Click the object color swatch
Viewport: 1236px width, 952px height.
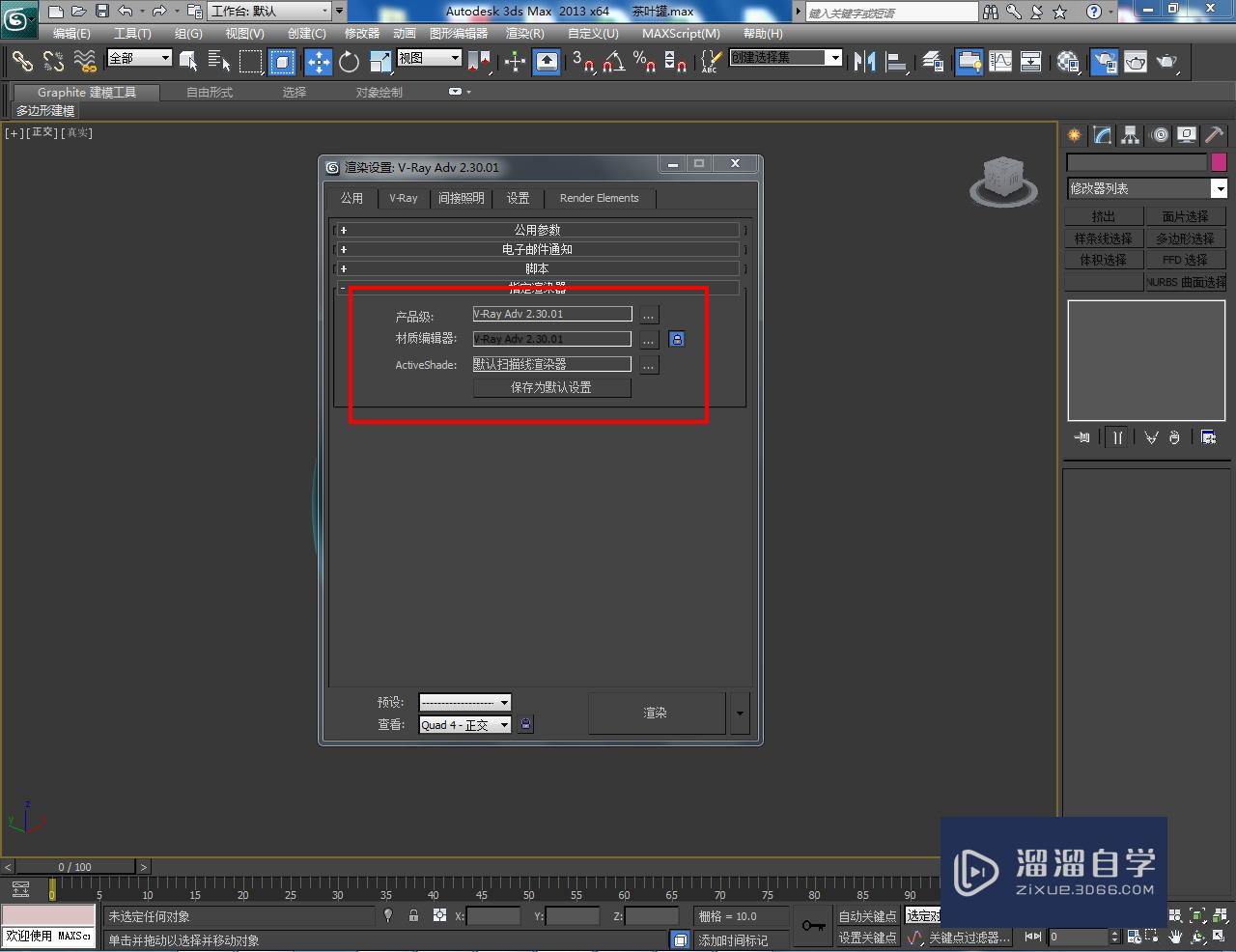coord(1219,162)
